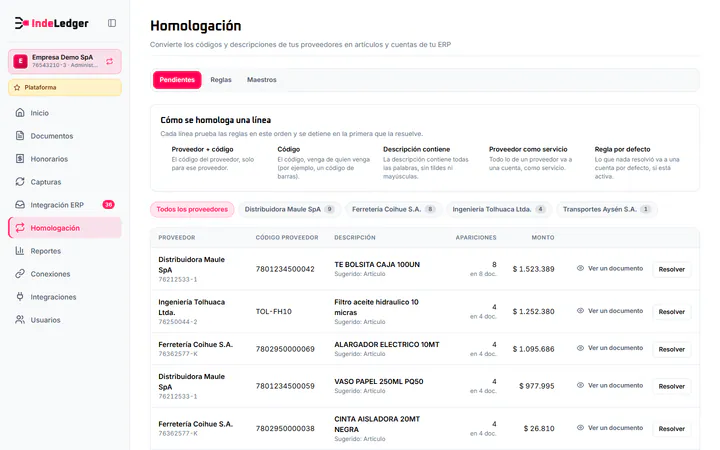Click the Integraciones plug icon
This screenshot has width=720, height=450.
coord(20,297)
